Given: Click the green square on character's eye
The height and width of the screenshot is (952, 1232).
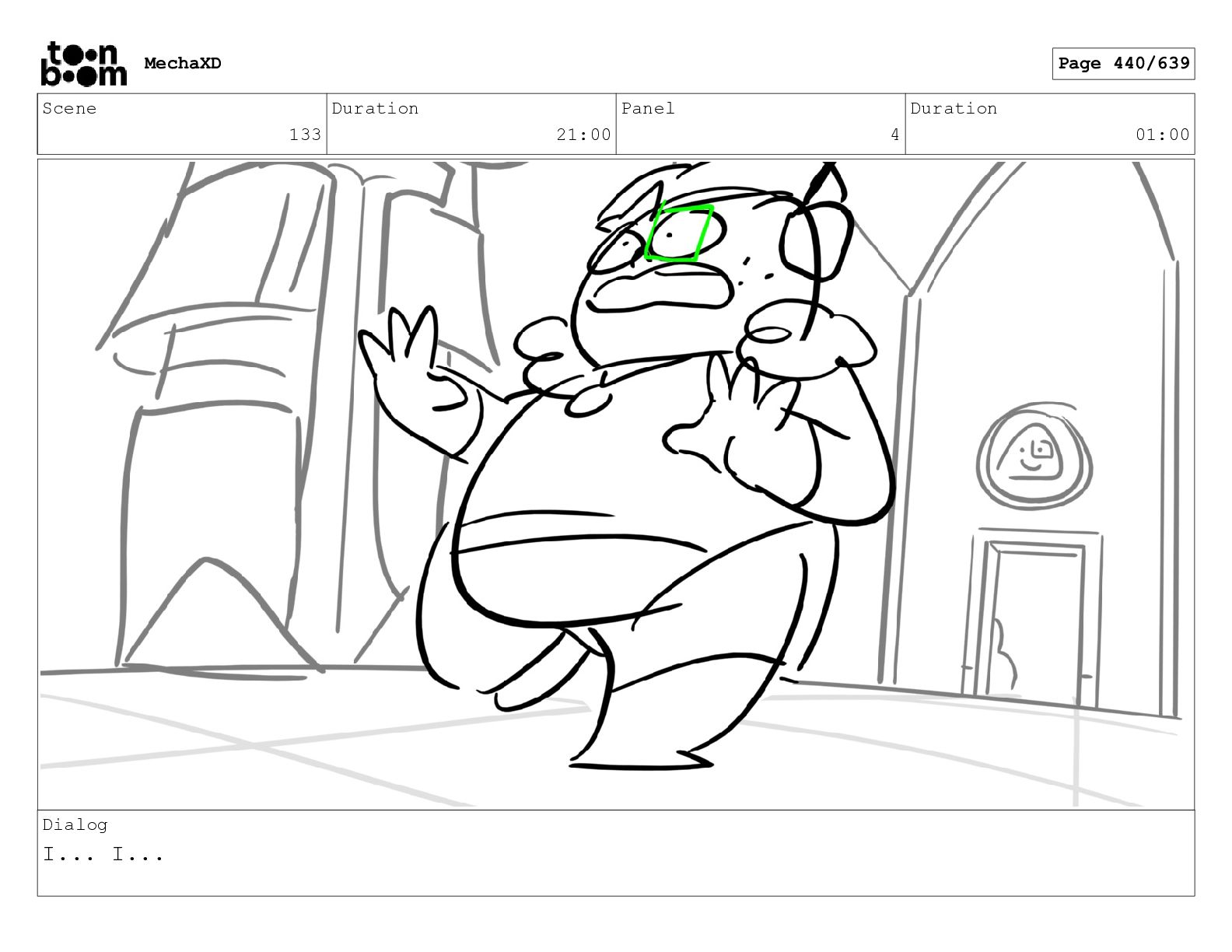Looking at the screenshot, I should [x=679, y=233].
